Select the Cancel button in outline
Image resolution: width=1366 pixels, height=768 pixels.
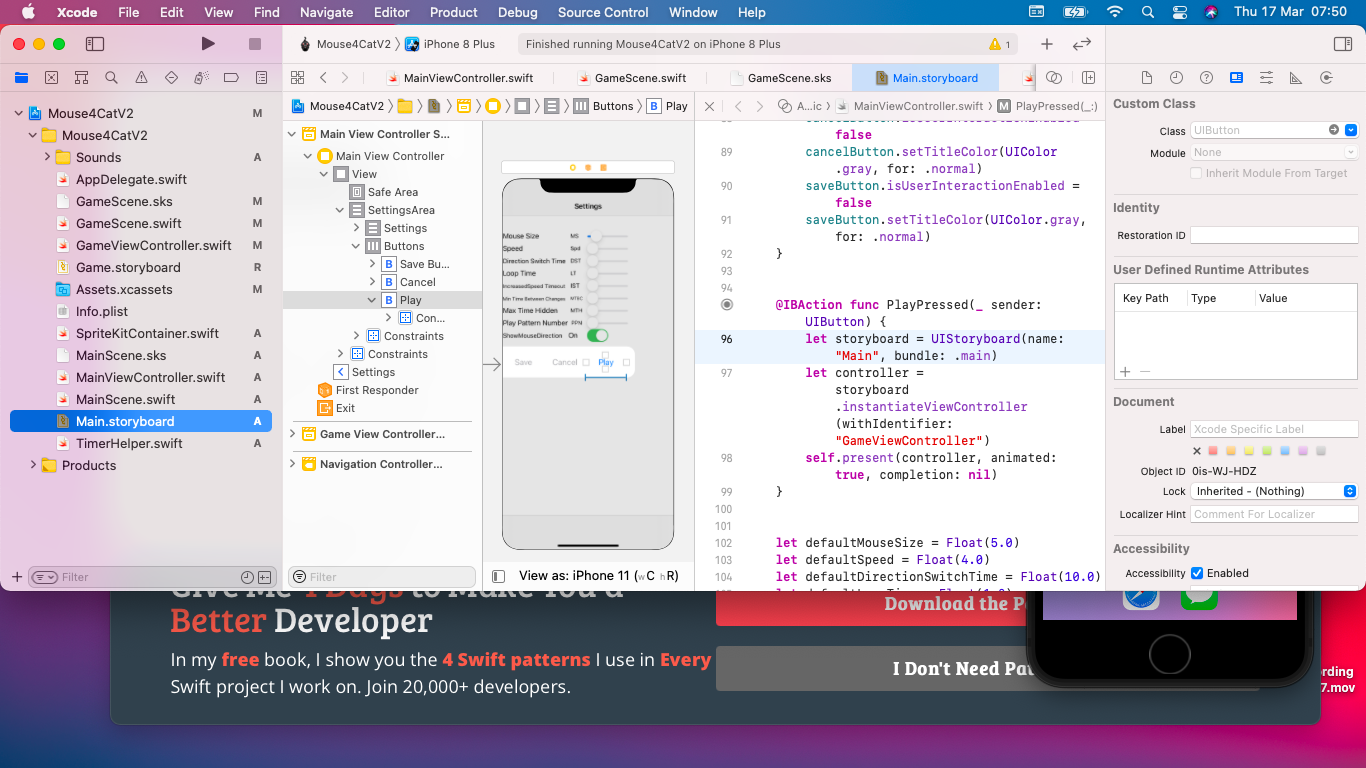[x=417, y=282]
